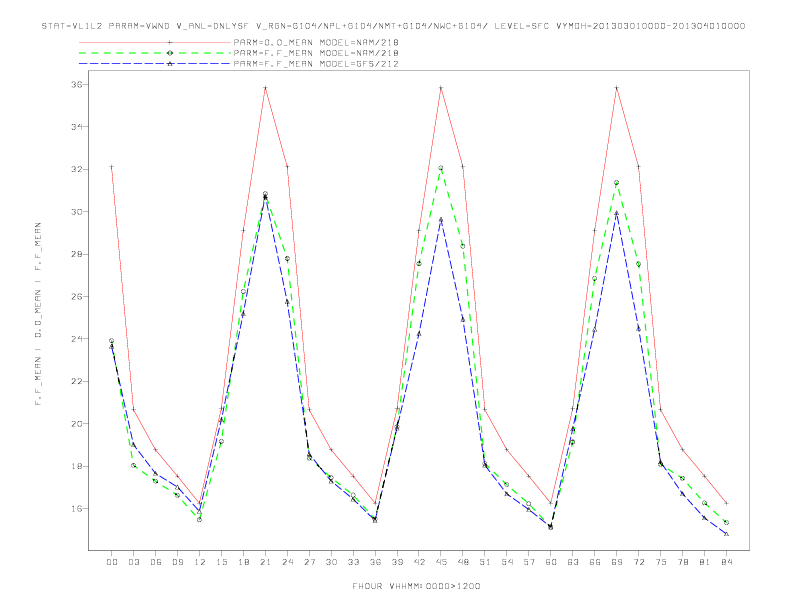
Task: Select legend entry PARM=F.F_MEAN MODEL=GFS/212
Action: pyautogui.click(x=316, y=64)
